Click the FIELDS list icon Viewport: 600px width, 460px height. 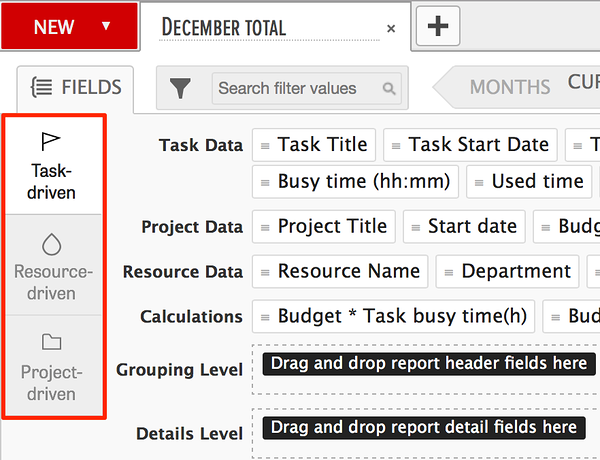point(41,87)
